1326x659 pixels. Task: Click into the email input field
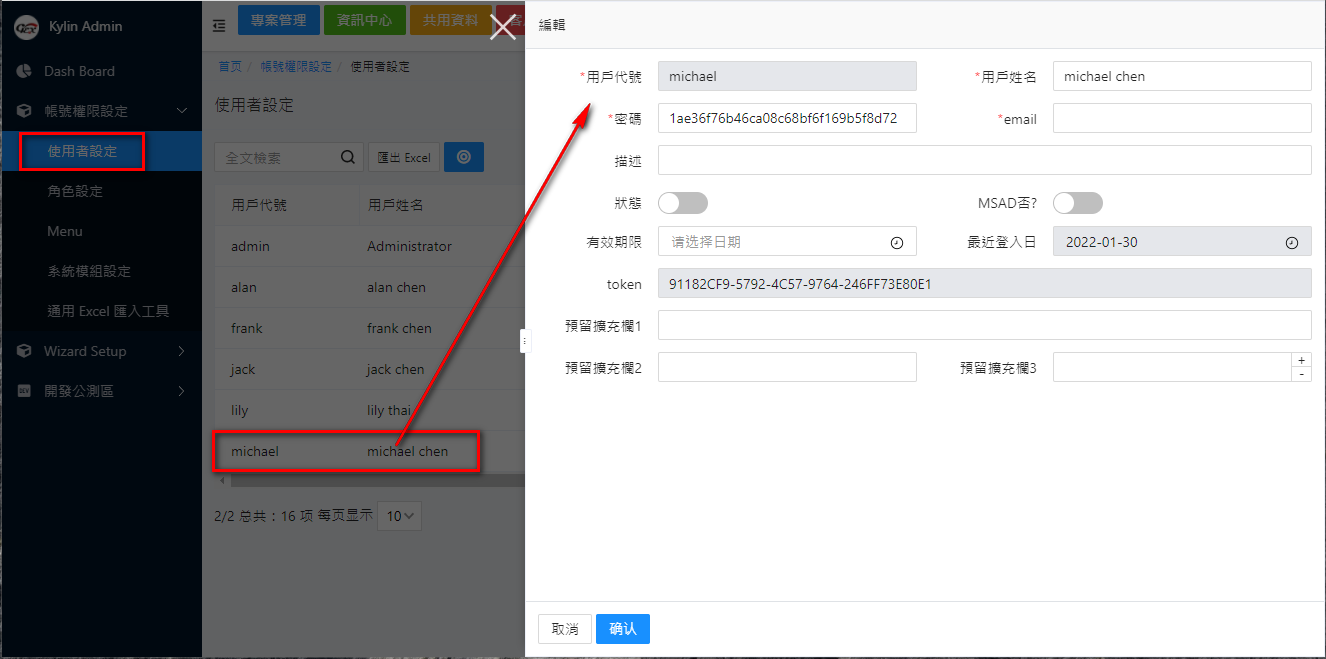pyautogui.click(x=1181, y=118)
